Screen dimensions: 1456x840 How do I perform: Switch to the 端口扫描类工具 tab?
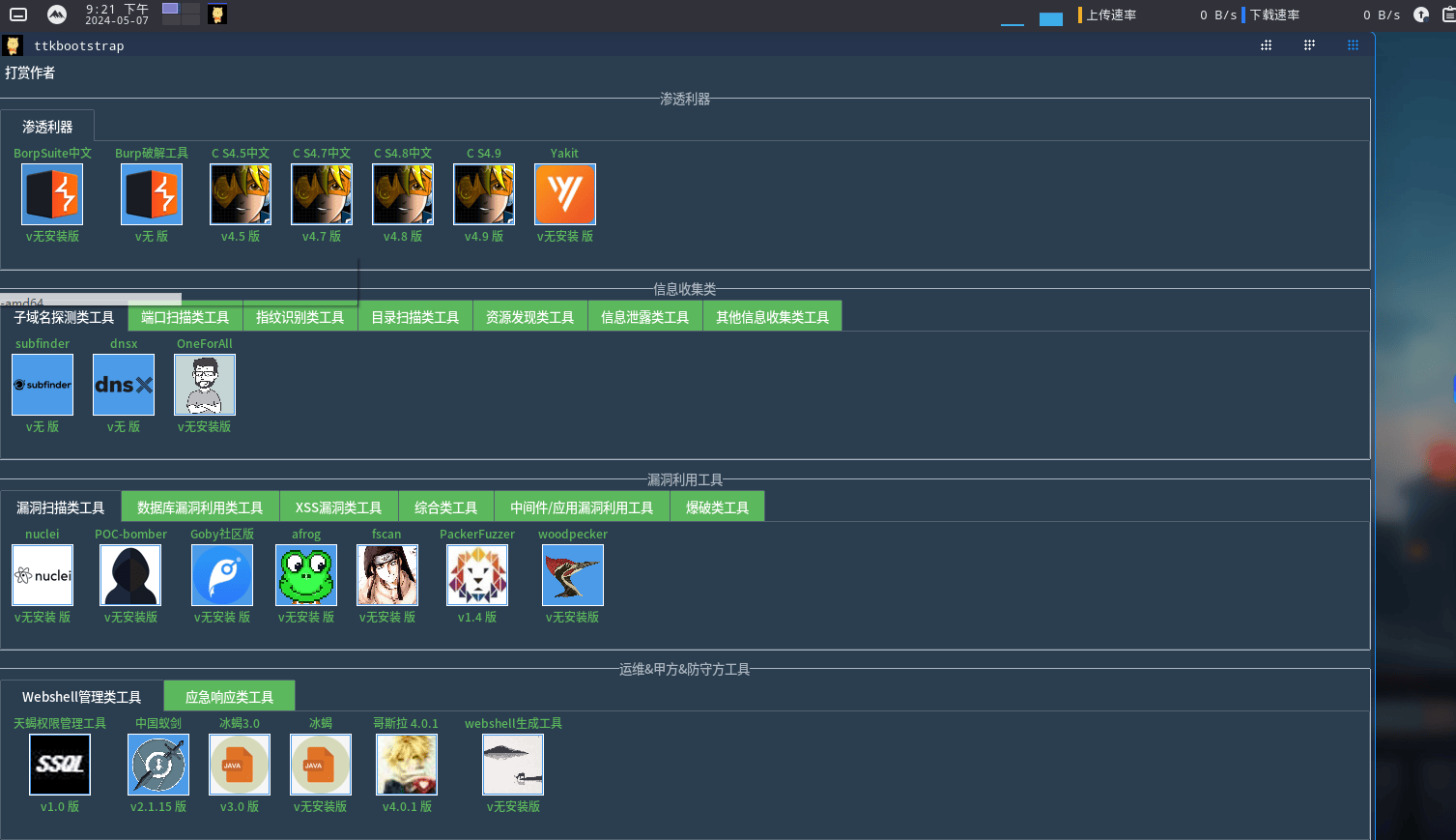click(x=186, y=316)
